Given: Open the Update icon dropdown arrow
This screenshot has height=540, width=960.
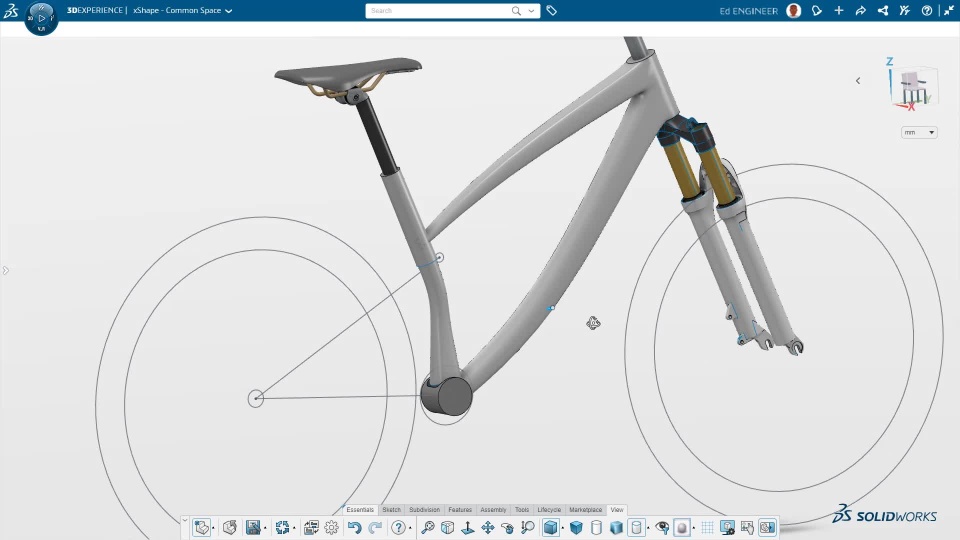Looking at the screenshot, I should tap(294, 528).
